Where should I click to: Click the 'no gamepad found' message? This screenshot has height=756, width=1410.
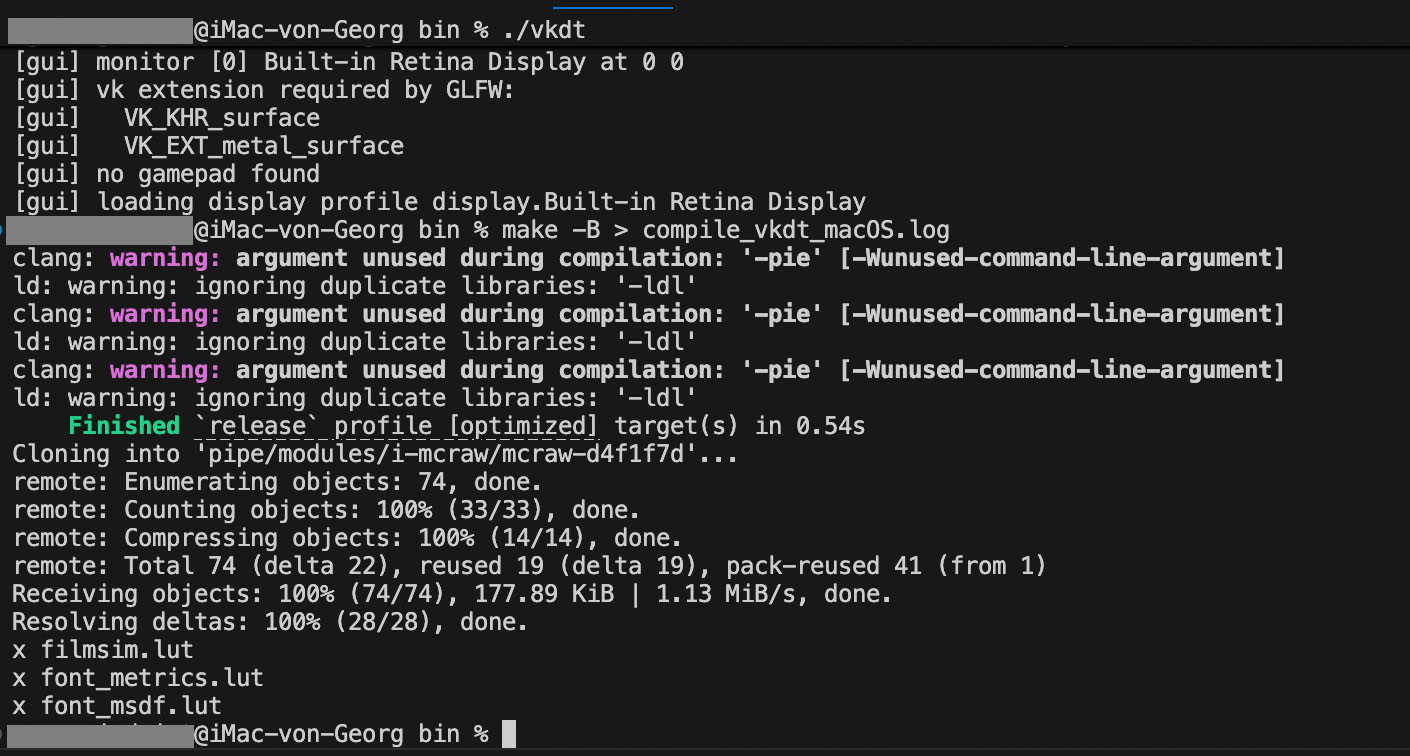click(208, 174)
